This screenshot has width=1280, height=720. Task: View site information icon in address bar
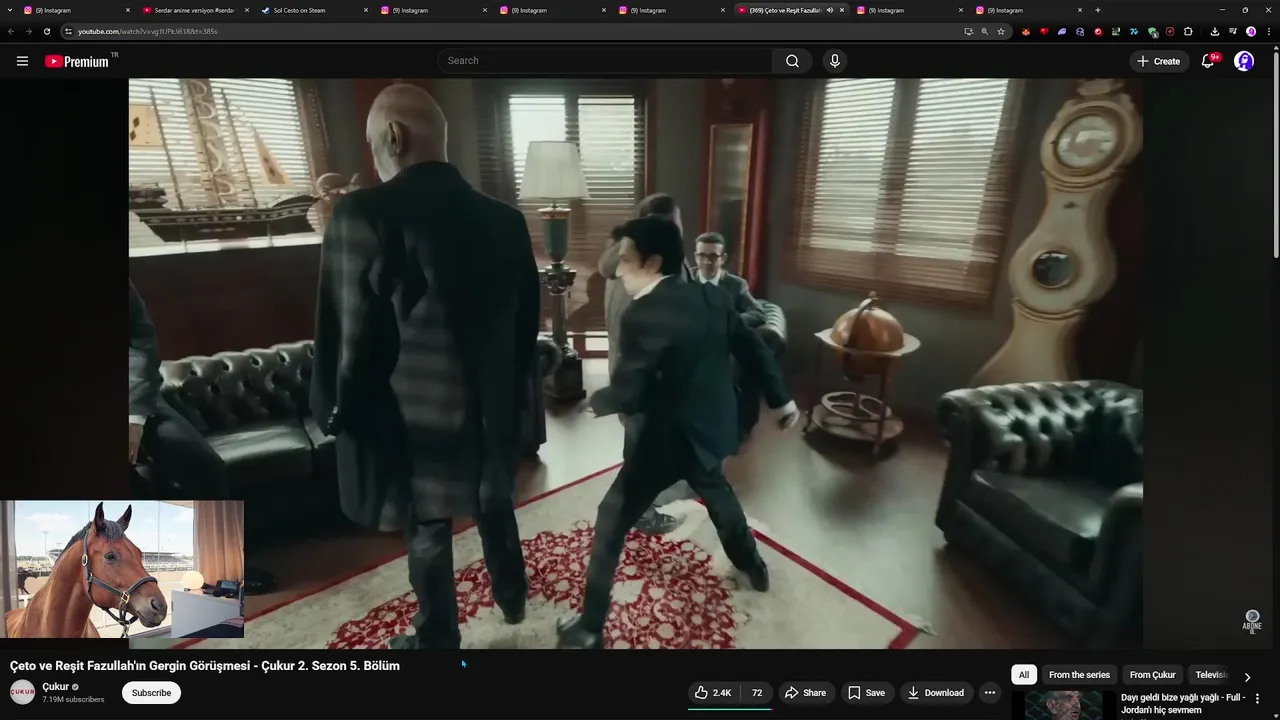pos(68,31)
